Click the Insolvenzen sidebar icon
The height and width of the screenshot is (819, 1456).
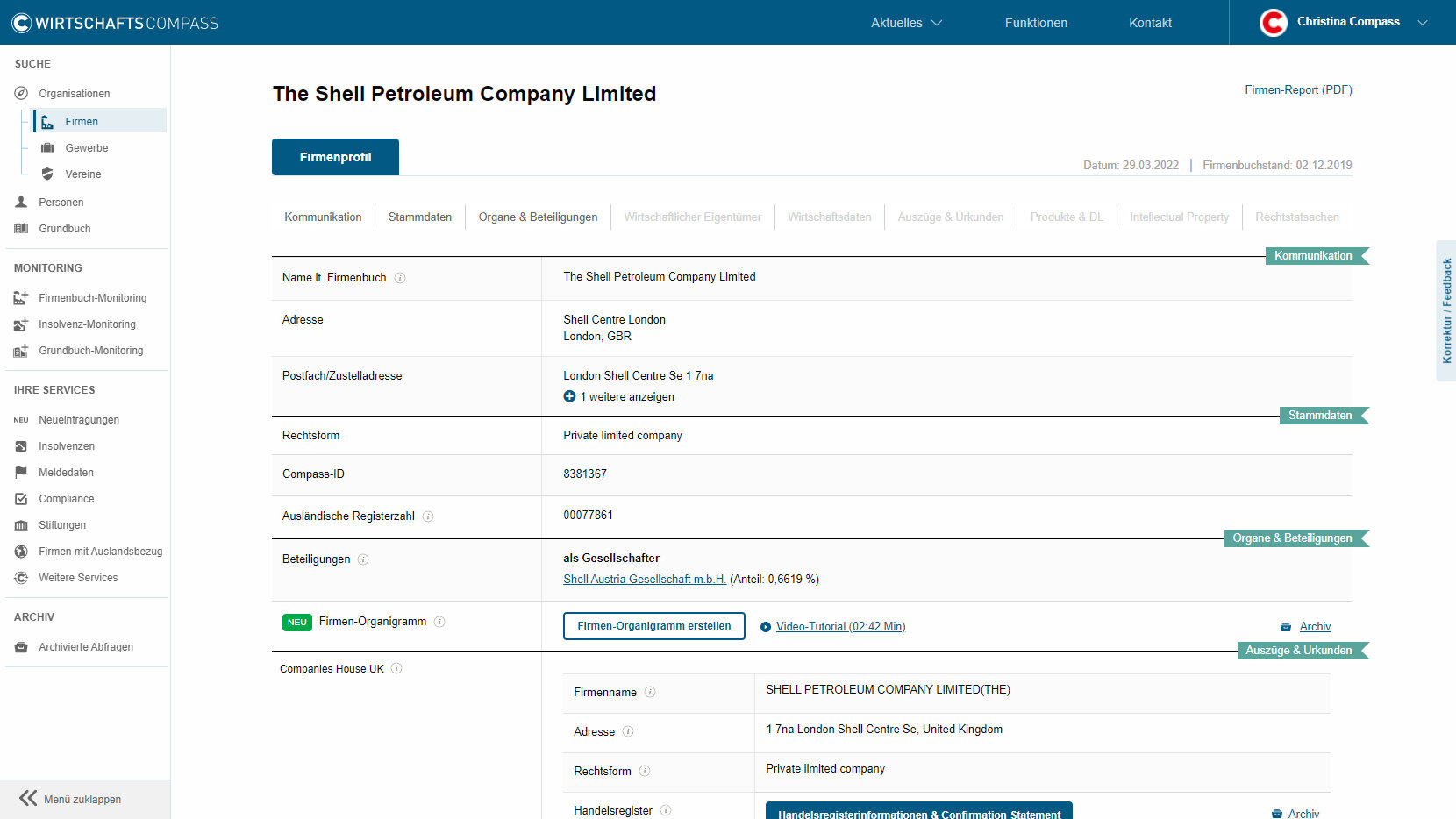pyautogui.click(x=21, y=446)
